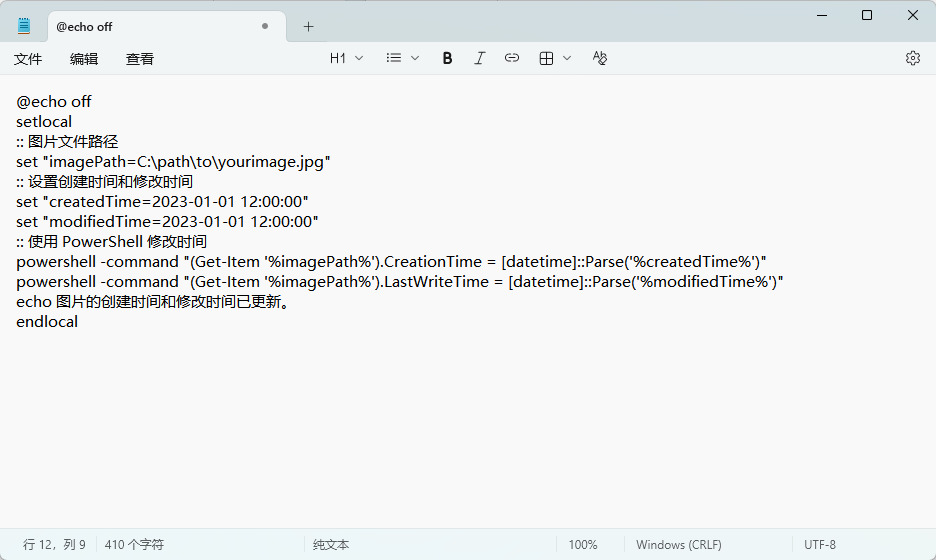Click the 'set "modifiedTime=' line
Viewport: 936px width, 560px height.
(x=167, y=221)
